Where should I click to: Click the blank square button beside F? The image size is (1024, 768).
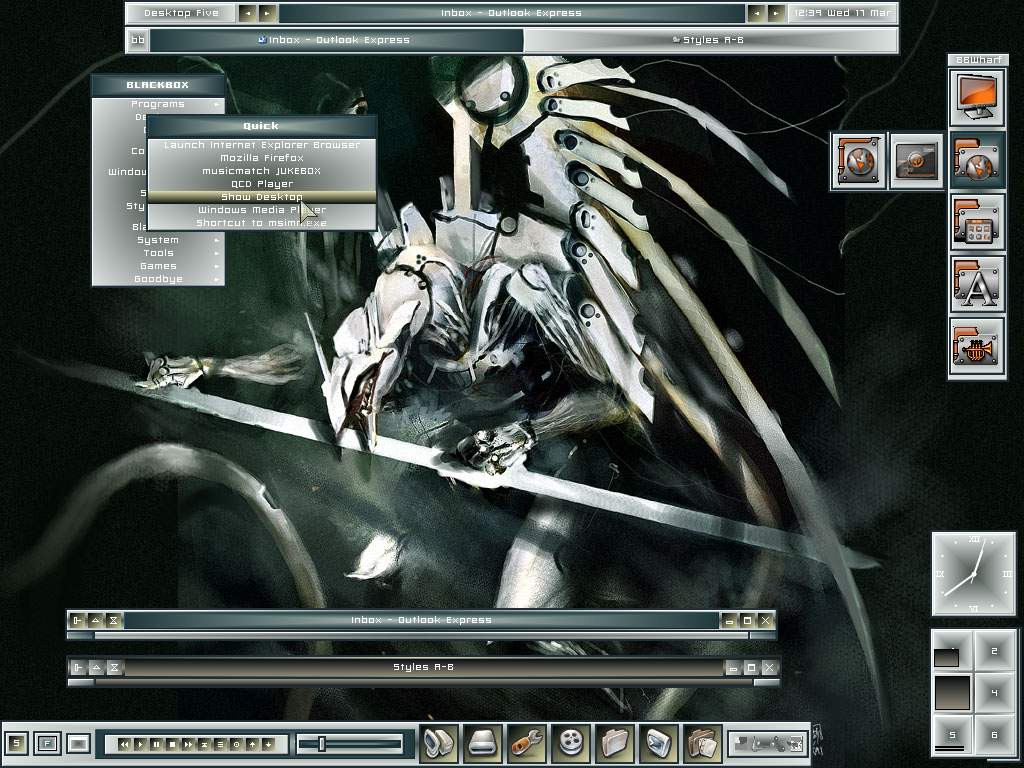pyautogui.click(x=78, y=743)
